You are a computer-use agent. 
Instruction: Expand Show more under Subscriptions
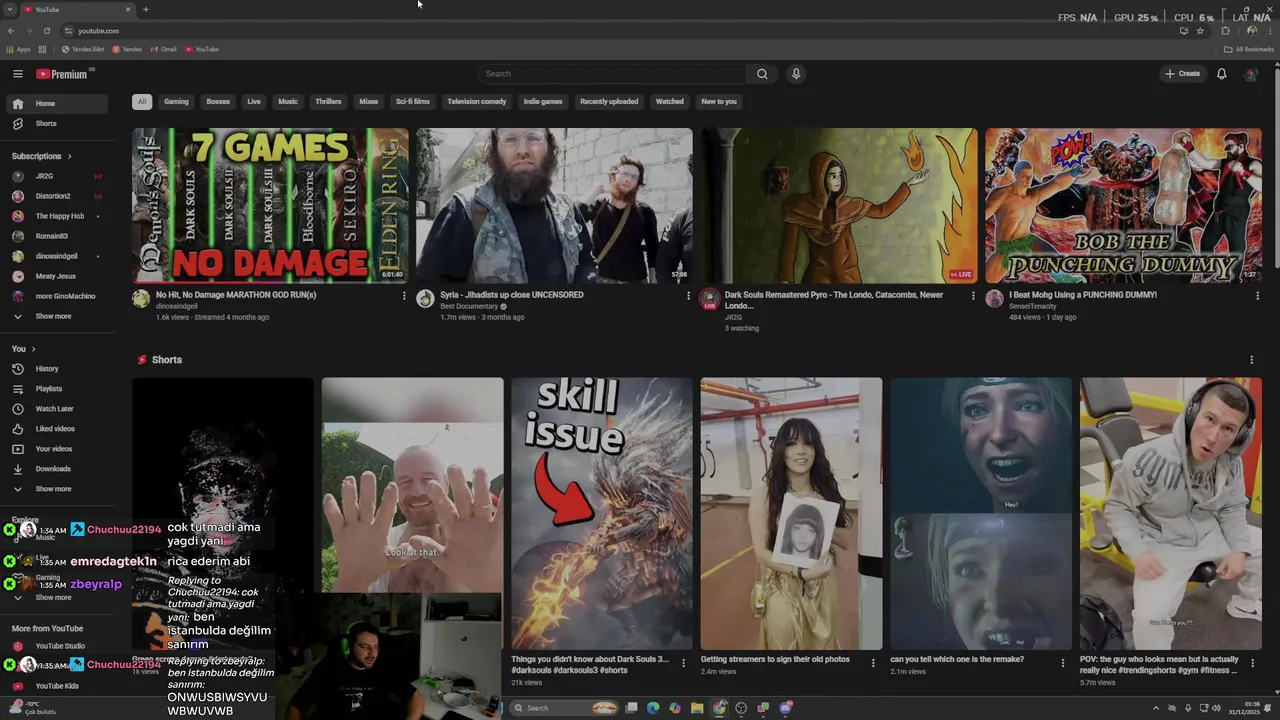click(57, 316)
